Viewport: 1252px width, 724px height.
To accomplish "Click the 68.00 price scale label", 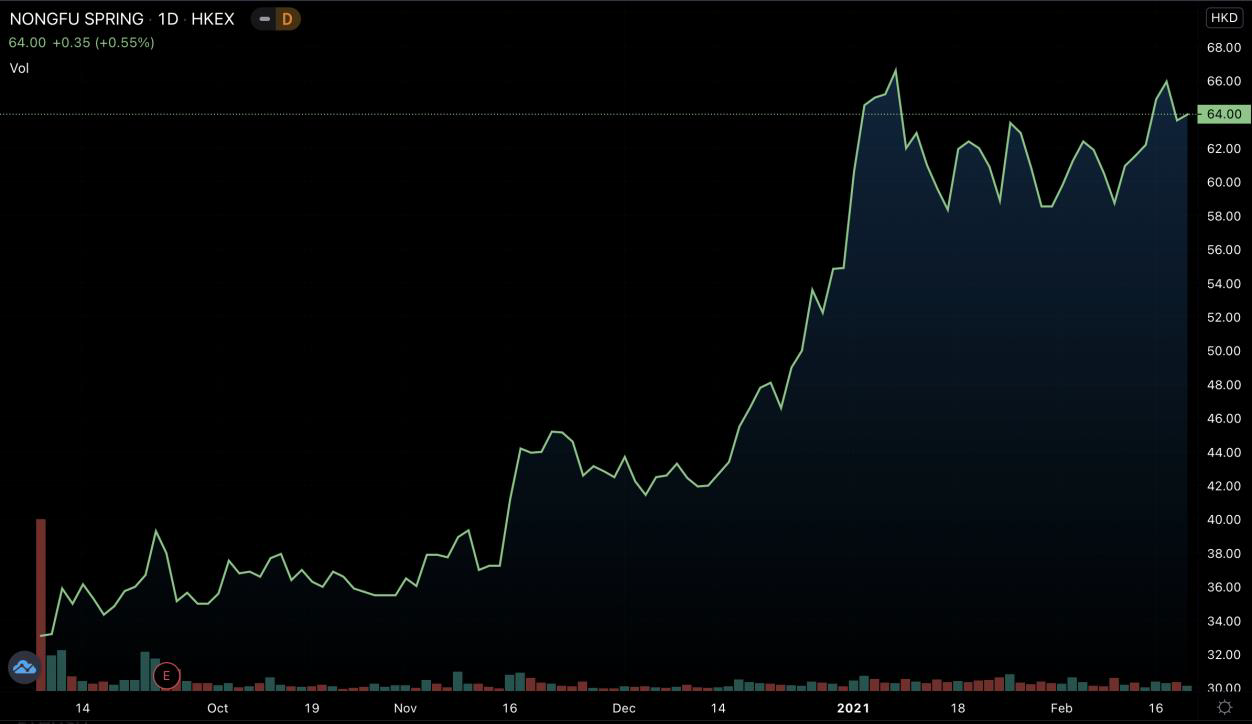I will point(1223,47).
